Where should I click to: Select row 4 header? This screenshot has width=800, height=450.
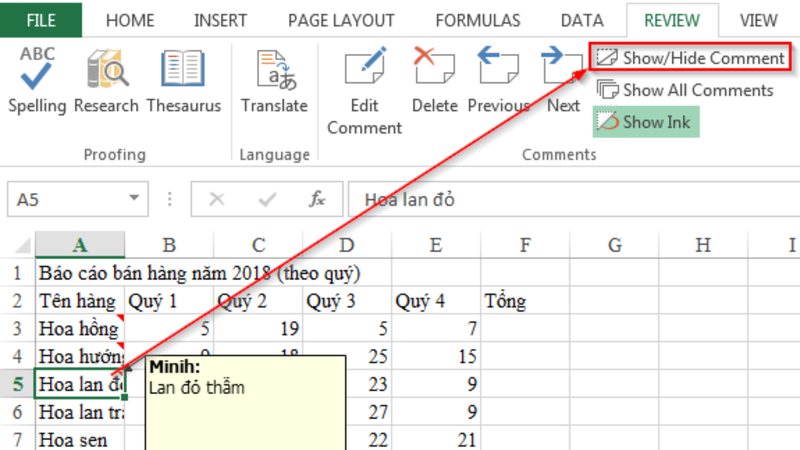(x=17, y=356)
